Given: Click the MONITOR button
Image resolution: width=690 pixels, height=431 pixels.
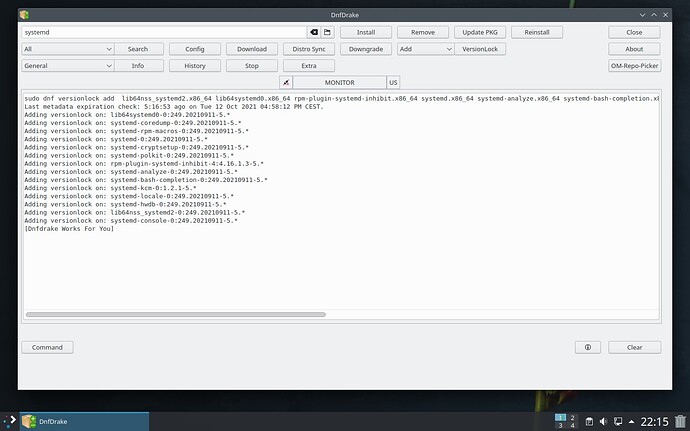Looking at the screenshot, I should pyautogui.click(x=339, y=82).
